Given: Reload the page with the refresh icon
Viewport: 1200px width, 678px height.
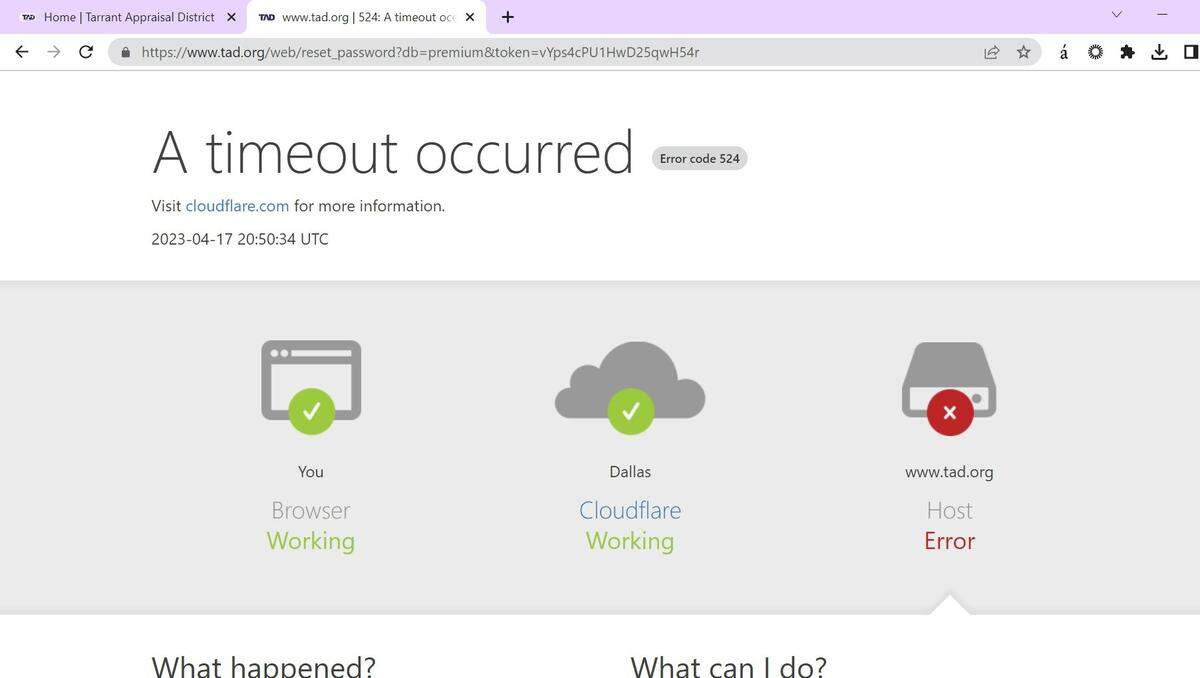Looking at the screenshot, I should point(86,52).
